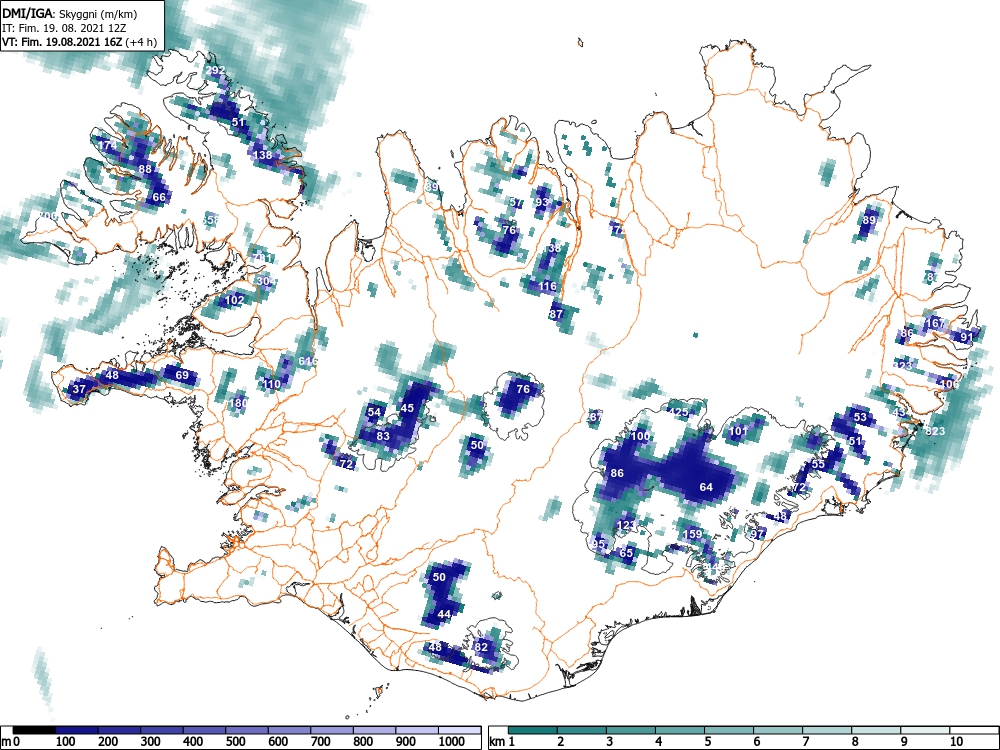Click the 'VT: Fim. 19.08.2021 16Z (+4 h)' line
The image size is (1000, 750).
point(79,42)
